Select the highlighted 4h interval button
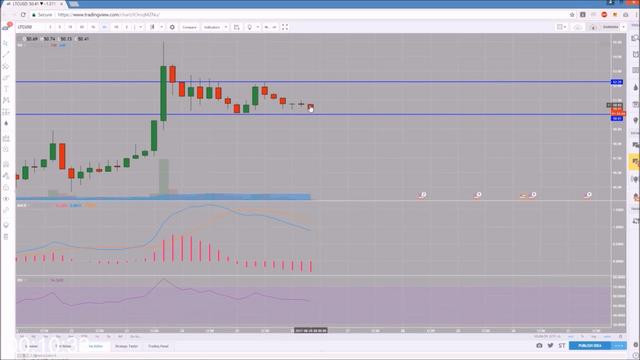Screen dimensions: 640x360 click(104, 27)
